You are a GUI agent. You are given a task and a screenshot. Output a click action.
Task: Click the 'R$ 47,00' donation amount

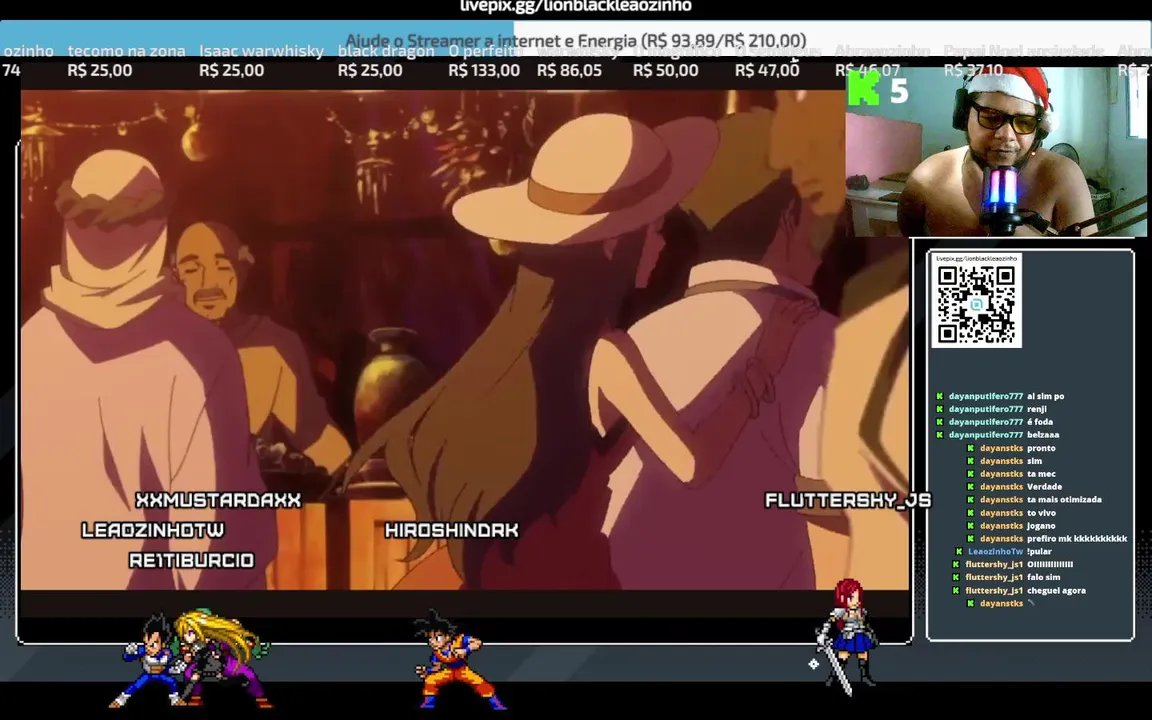tap(767, 71)
